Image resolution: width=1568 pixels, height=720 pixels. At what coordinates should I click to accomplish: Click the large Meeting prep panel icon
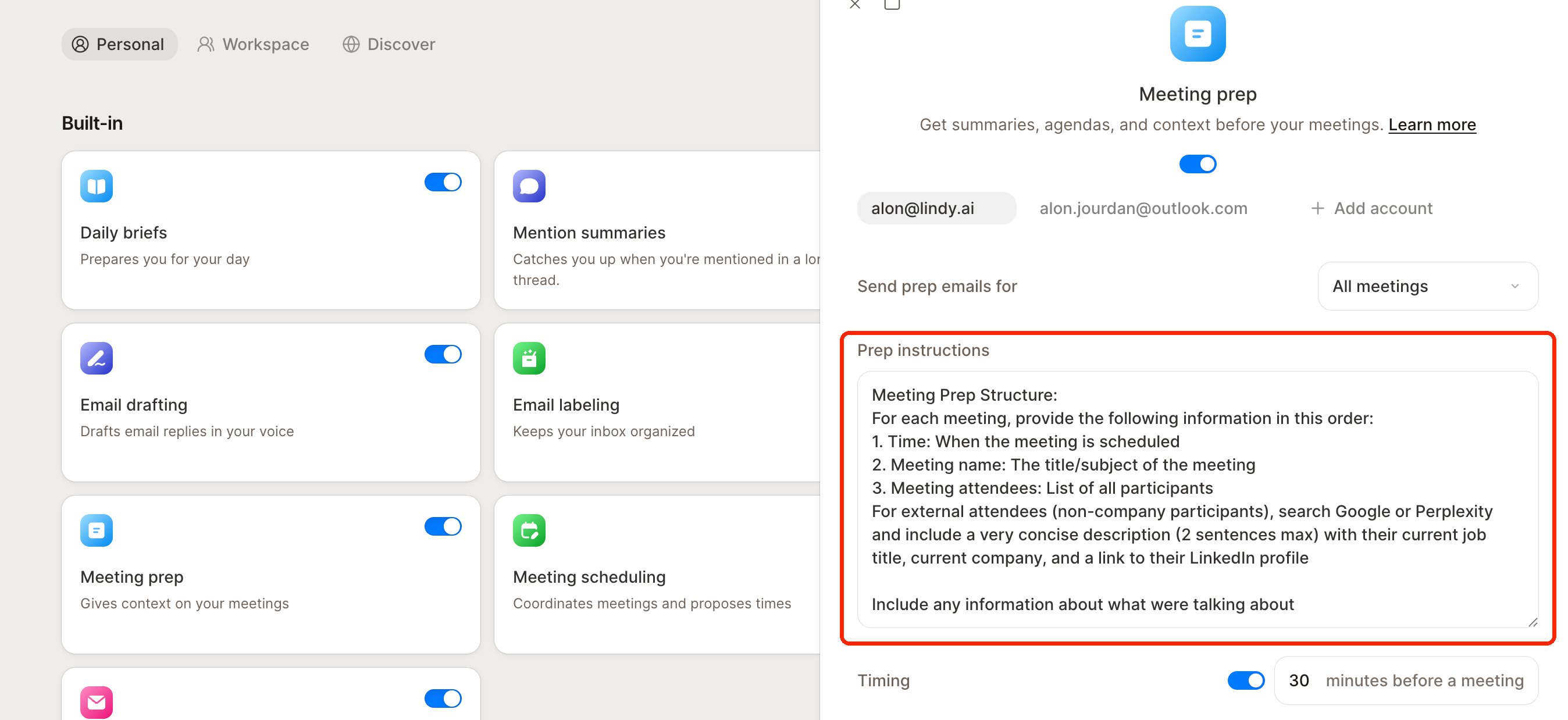[1198, 34]
